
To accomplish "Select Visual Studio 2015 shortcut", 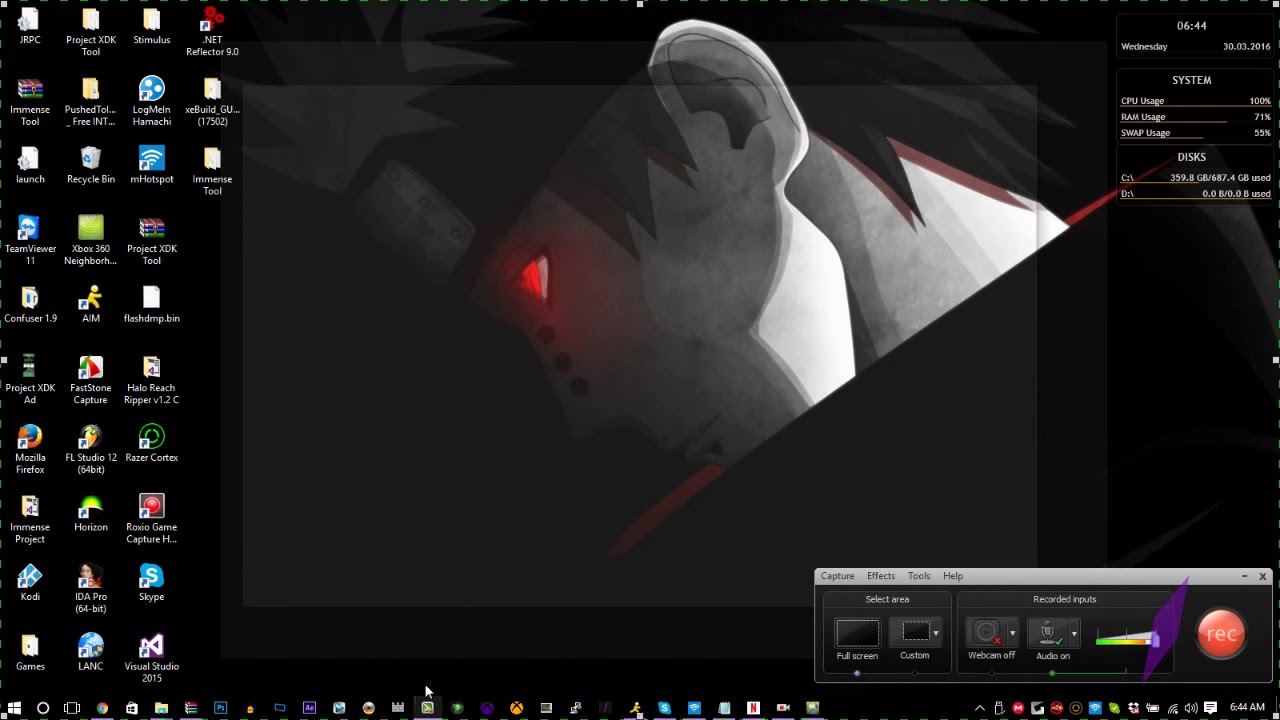I will click(151, 658).
